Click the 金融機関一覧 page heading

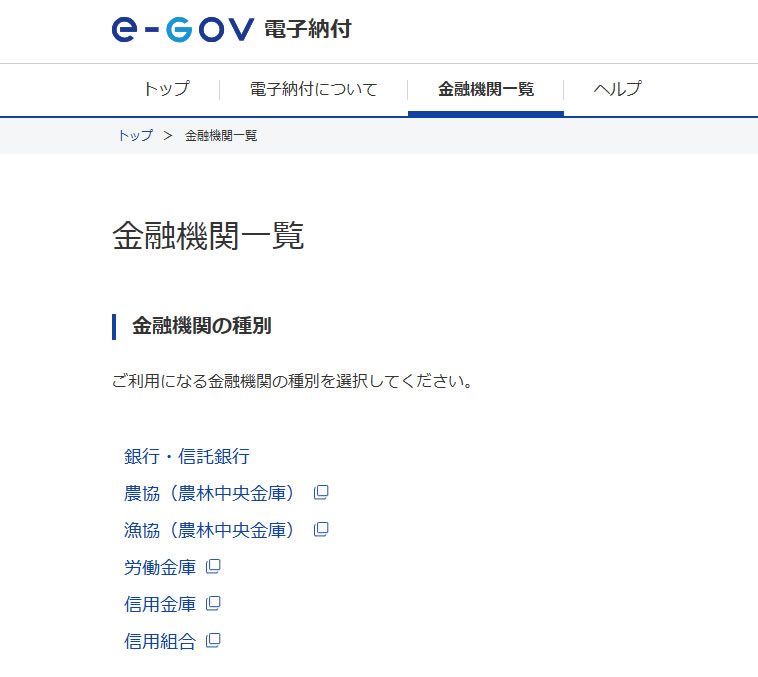pyautogui.click(x=208, y=236)
